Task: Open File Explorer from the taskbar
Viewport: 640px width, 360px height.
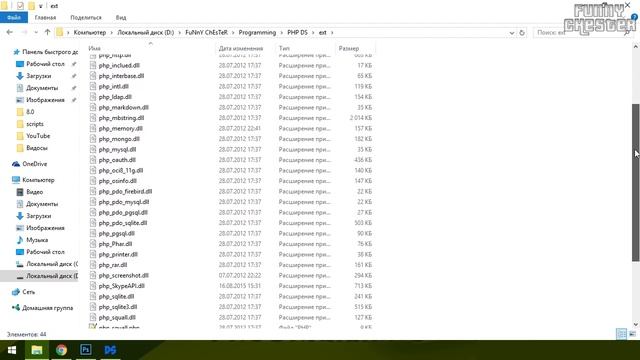Action: [x=37, y=350]
